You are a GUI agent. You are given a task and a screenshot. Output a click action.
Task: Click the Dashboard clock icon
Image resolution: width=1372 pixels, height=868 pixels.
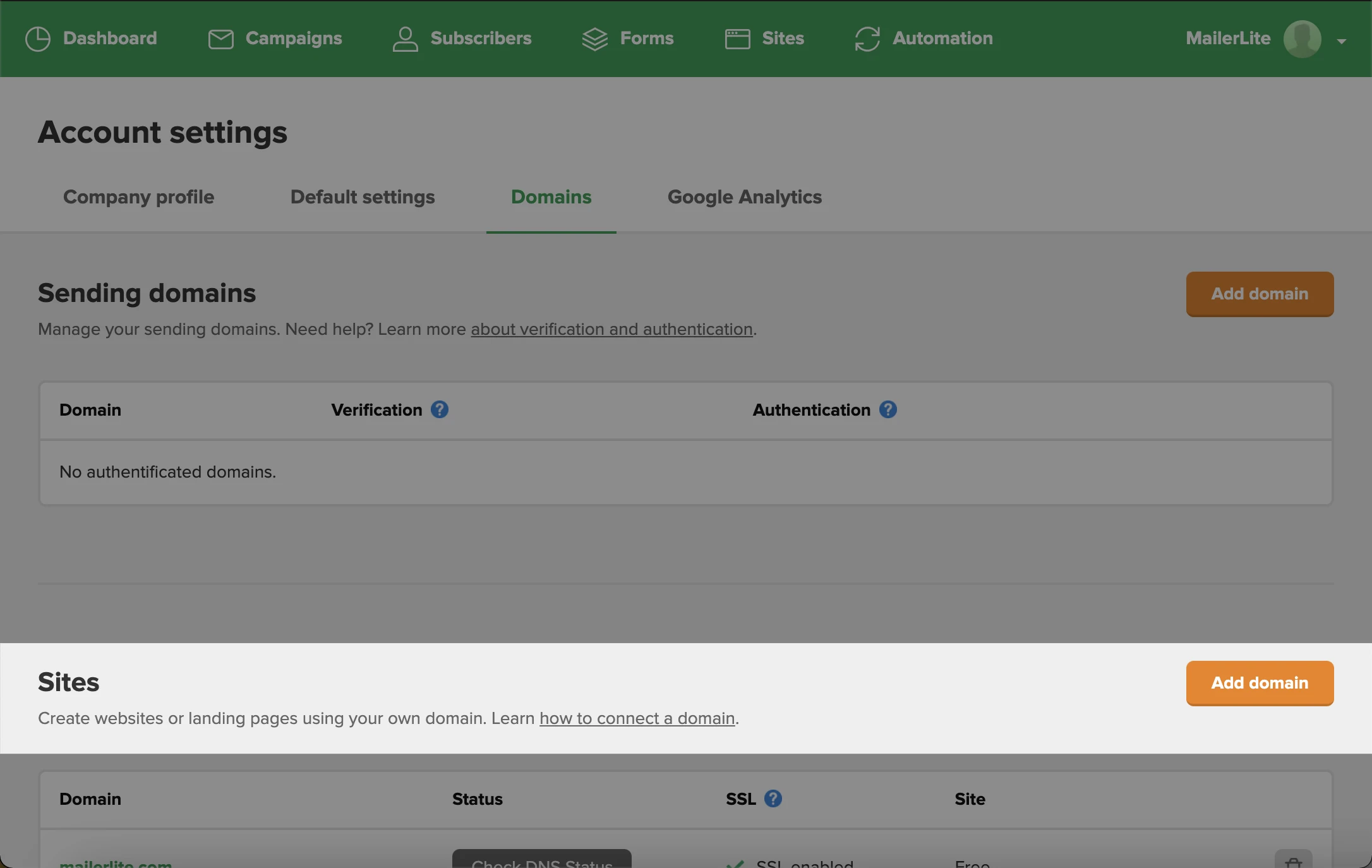click(38, 39)
